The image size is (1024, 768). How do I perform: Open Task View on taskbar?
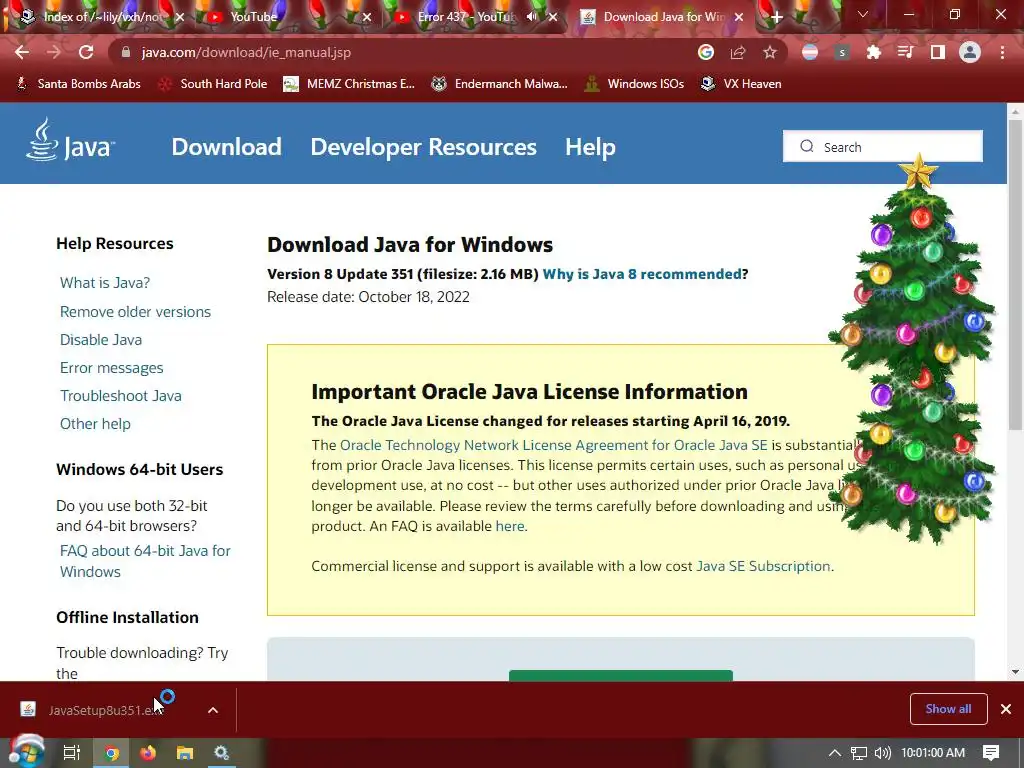tap(71, 753)
